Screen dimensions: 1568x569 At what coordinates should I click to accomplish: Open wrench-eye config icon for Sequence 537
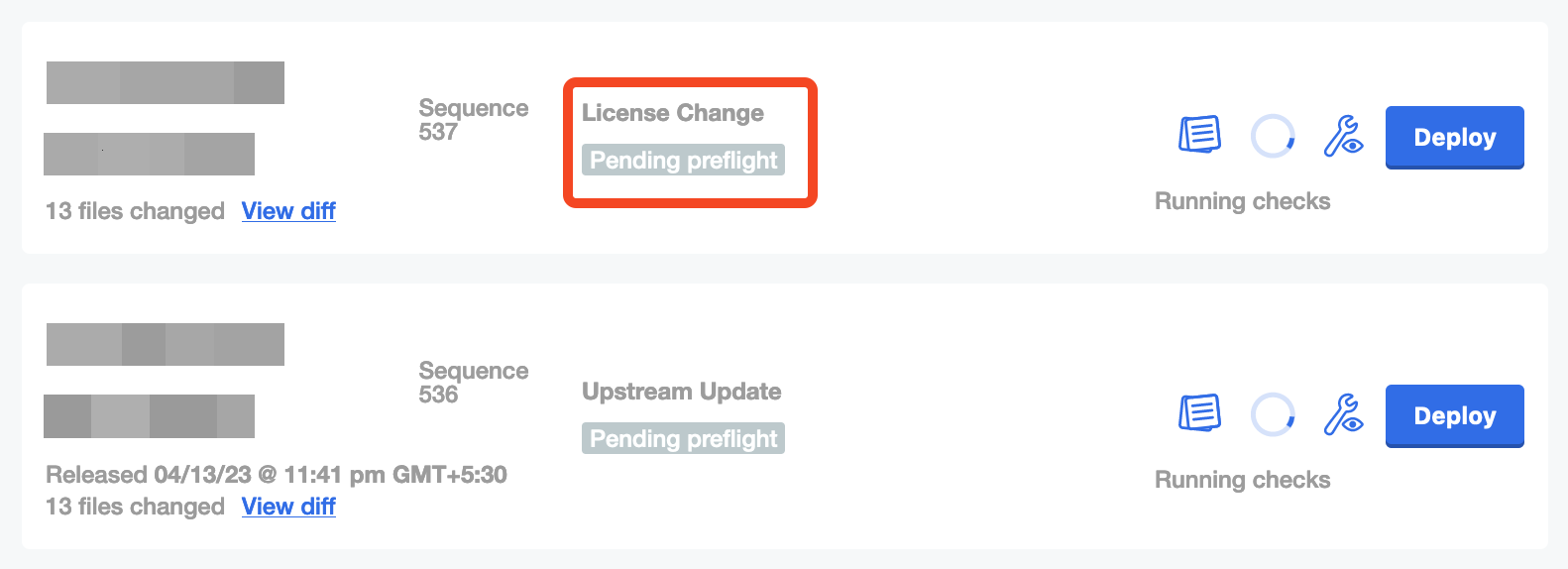[1343, 136]
